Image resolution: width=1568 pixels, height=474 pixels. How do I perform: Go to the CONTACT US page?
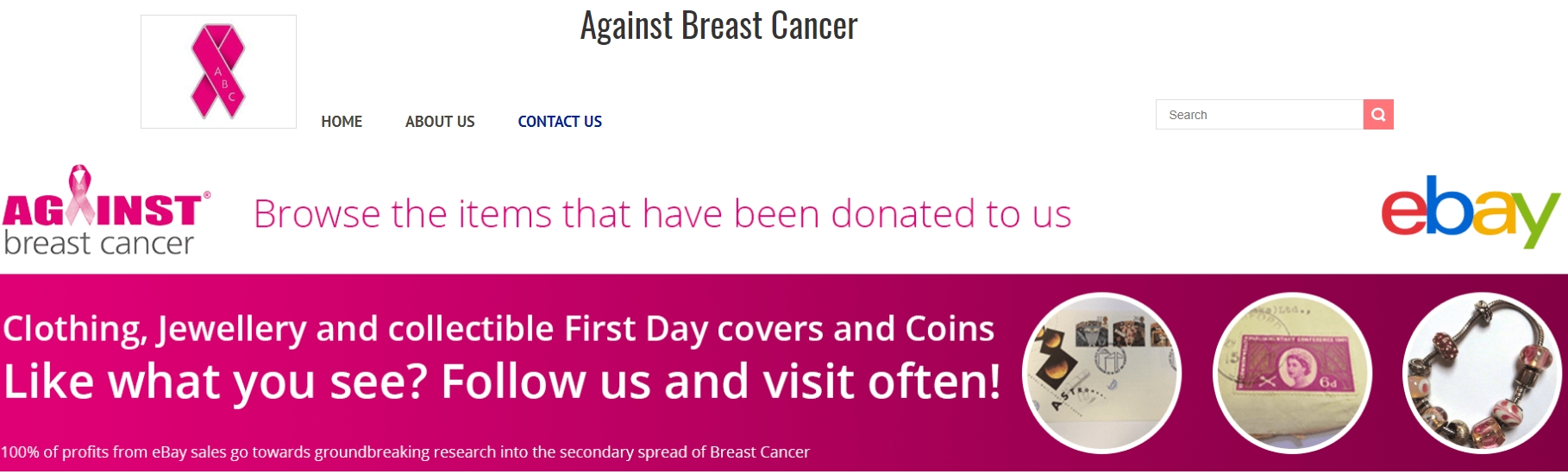click(x=560, y=122)
